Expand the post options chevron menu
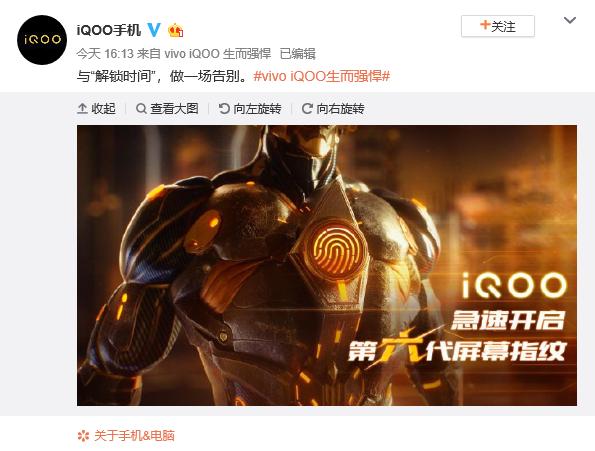 point(570,20)
